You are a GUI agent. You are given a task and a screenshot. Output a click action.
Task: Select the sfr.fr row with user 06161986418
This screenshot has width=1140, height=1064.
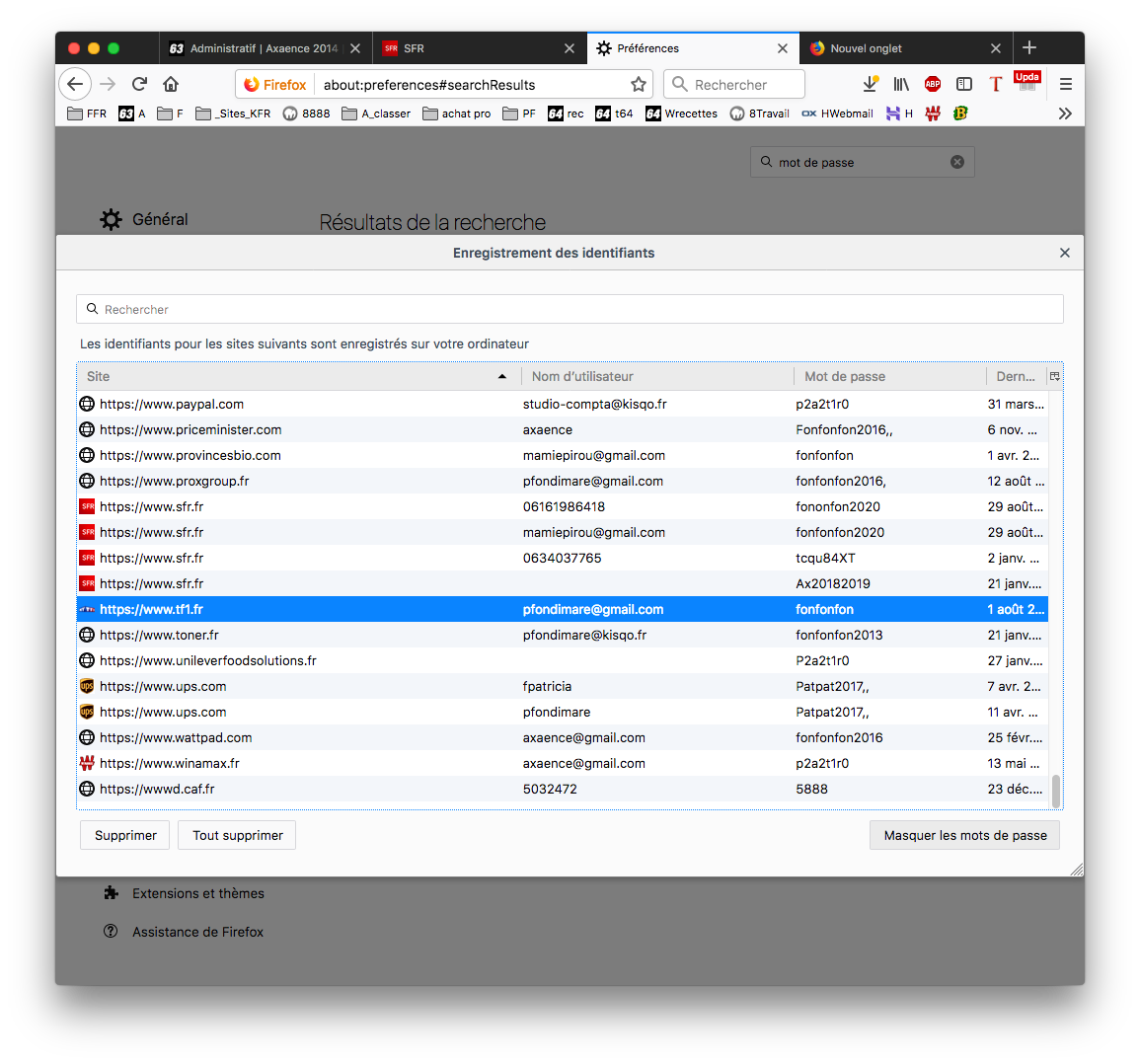tap(562, 506)
